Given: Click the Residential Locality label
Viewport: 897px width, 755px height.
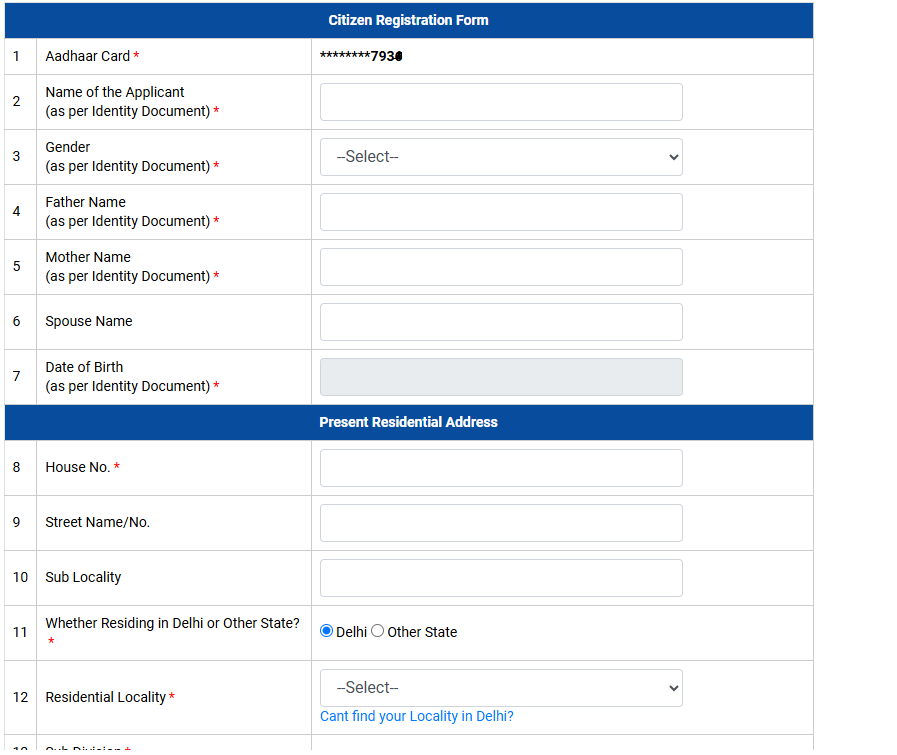Looking at the screenshot, I should point(103,697).
